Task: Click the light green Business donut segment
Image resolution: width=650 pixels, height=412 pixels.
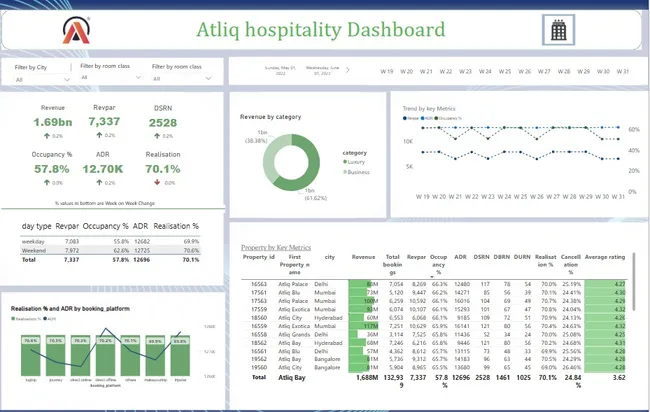Action: click(270, 158)
